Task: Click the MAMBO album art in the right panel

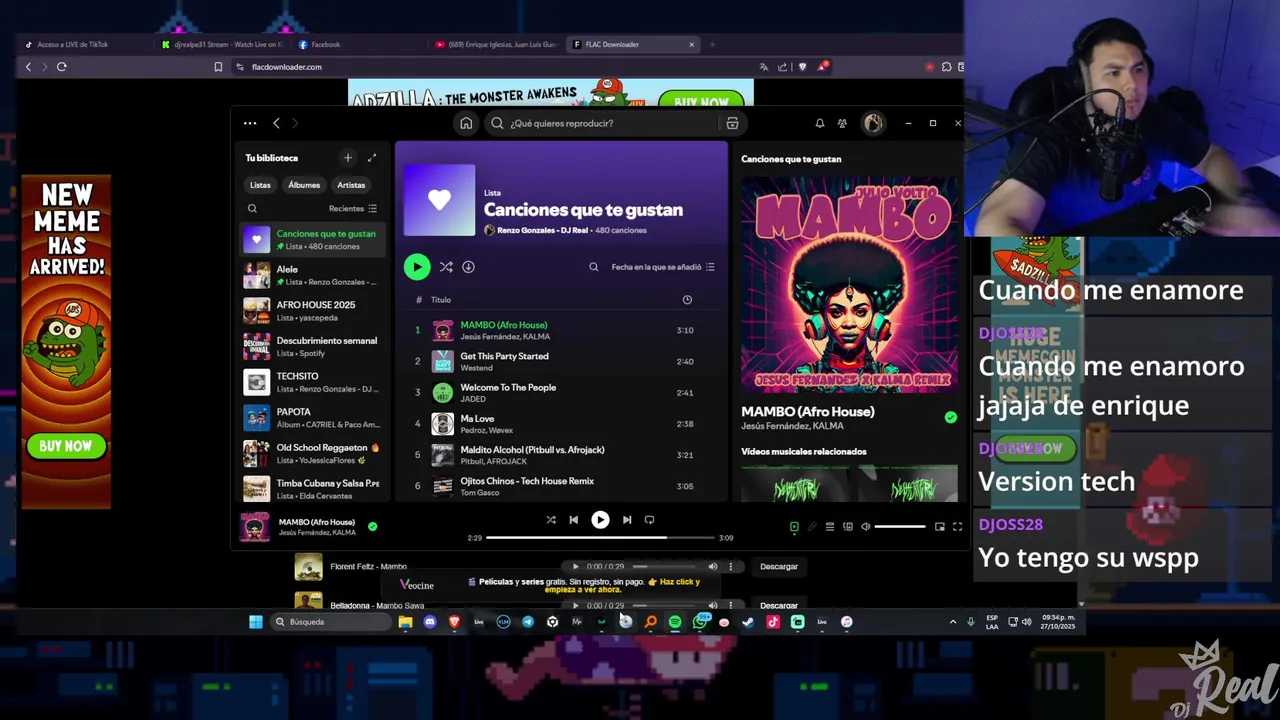Action: pyautogui.click(x=849, y=285)
